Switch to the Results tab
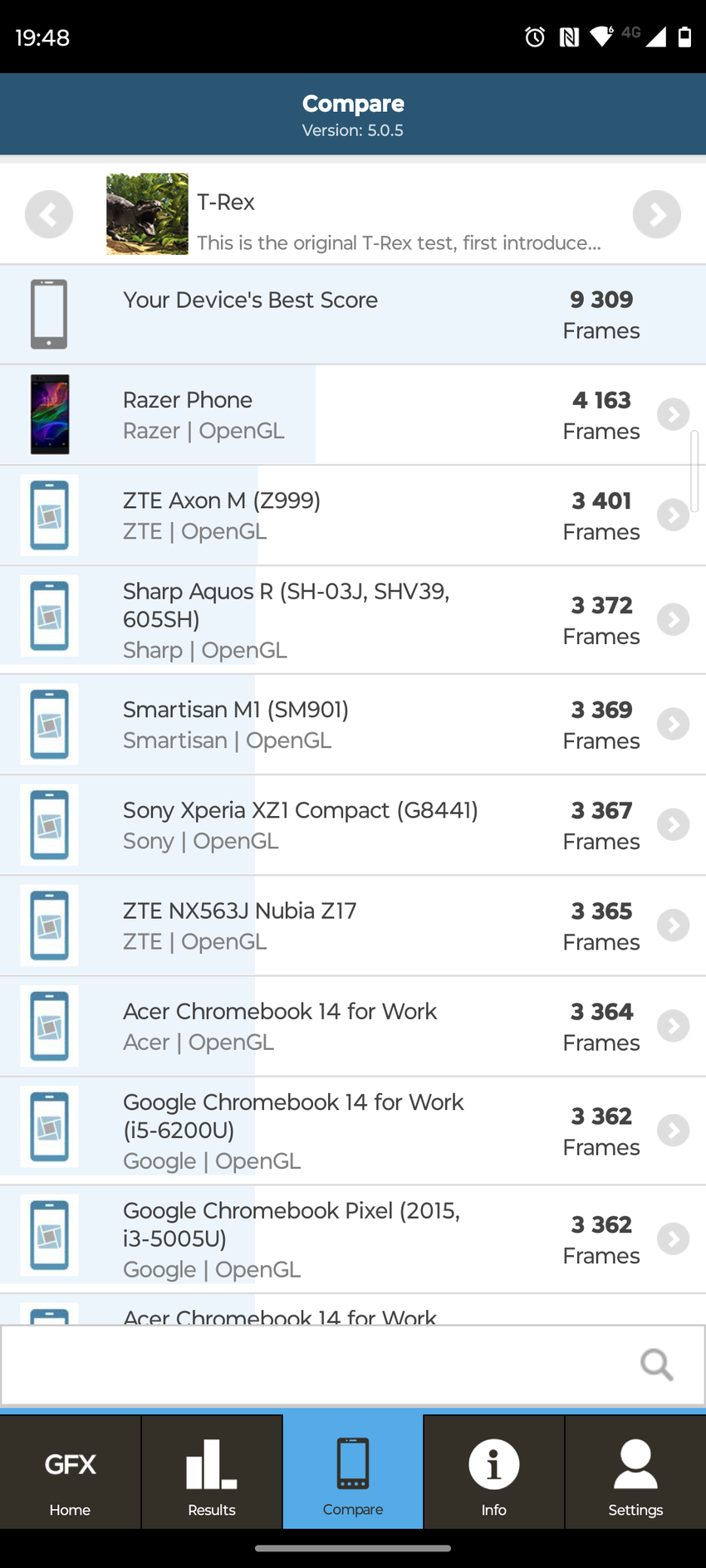The width and height of the screenshot is (706, 1568). pos(212,1472)
